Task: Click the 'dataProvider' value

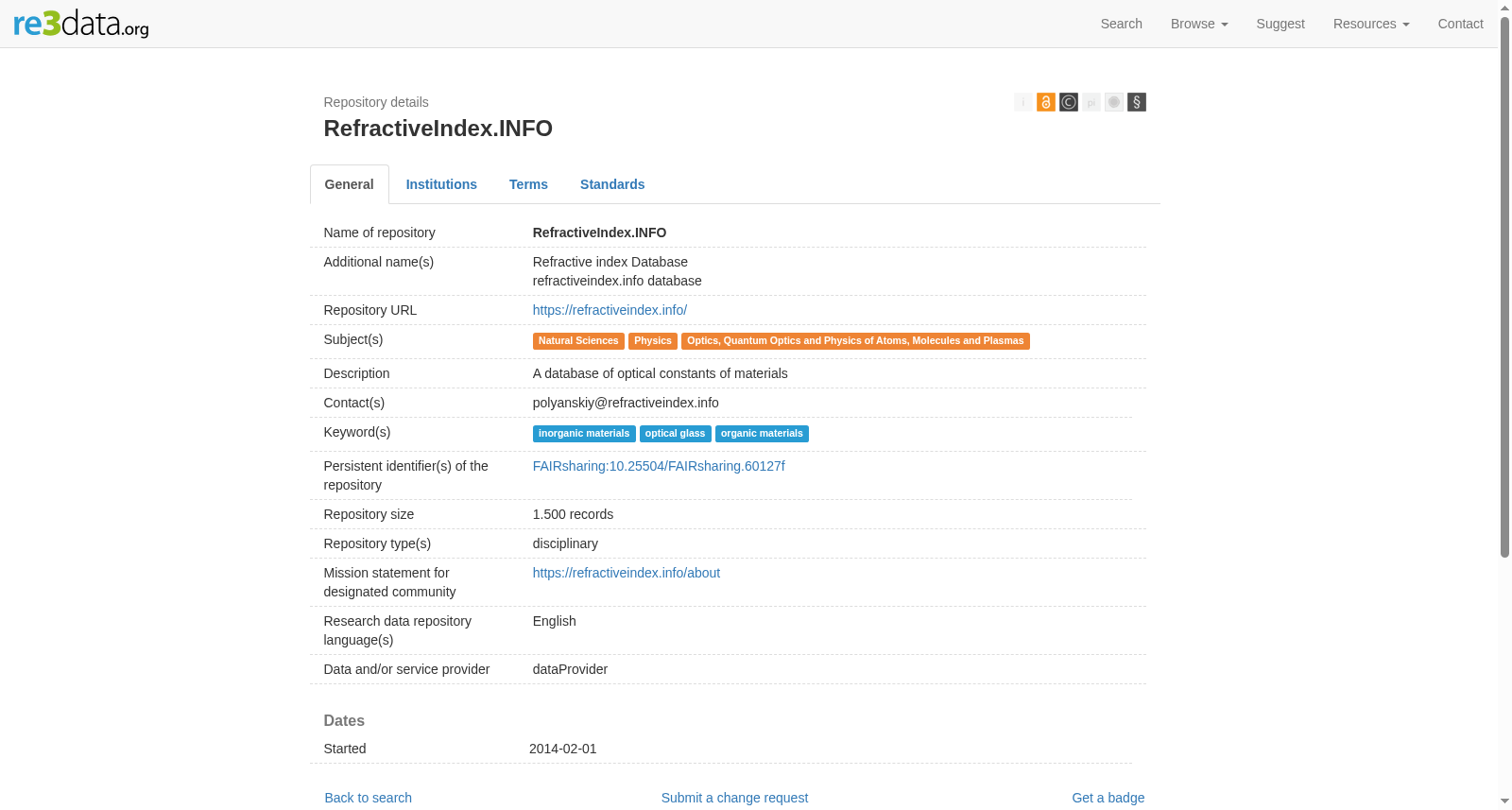Action: pos(570,669)
